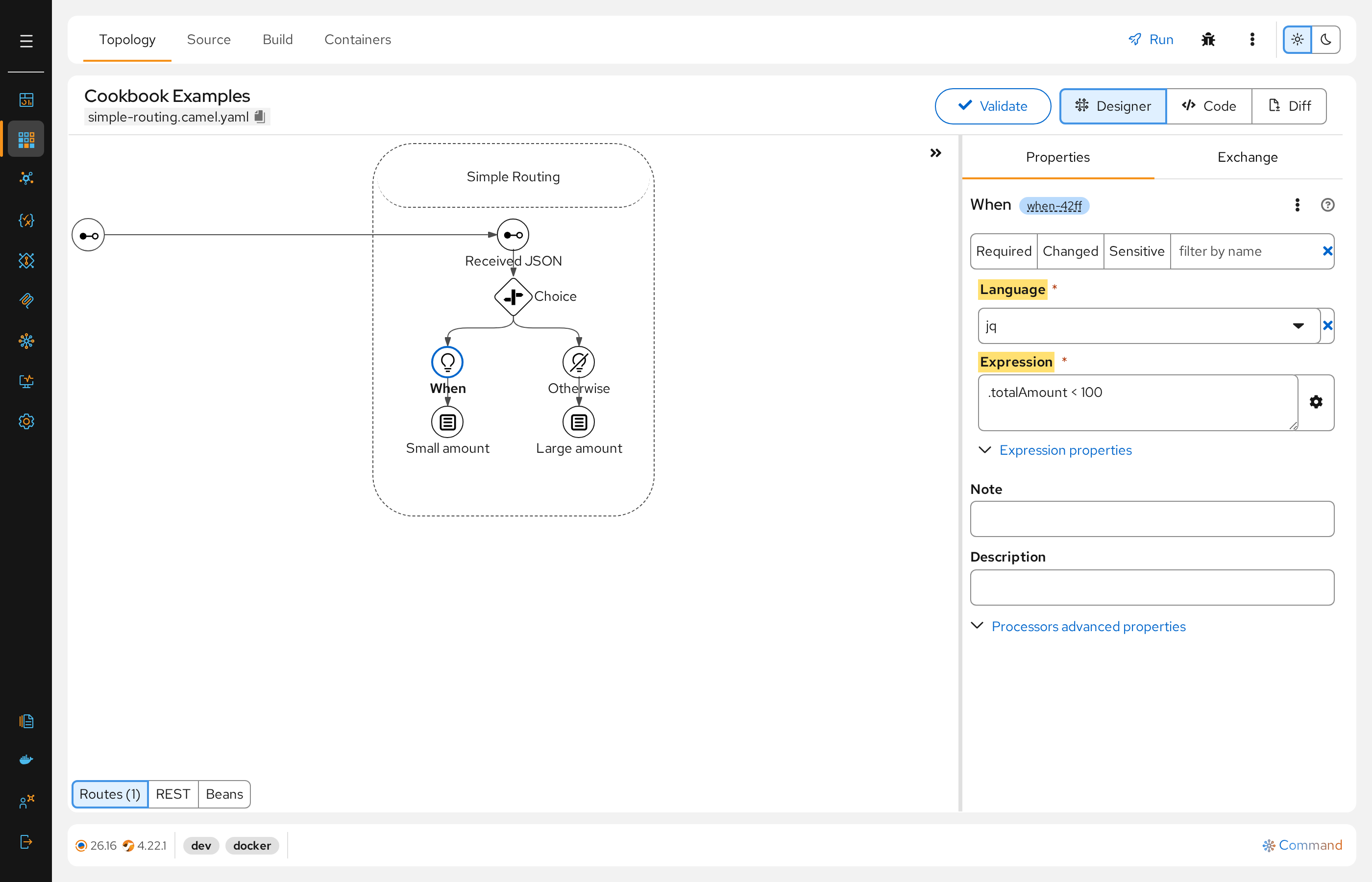1372x882 pixels.
Task: Clear the Language selection
Action: 1327,326
